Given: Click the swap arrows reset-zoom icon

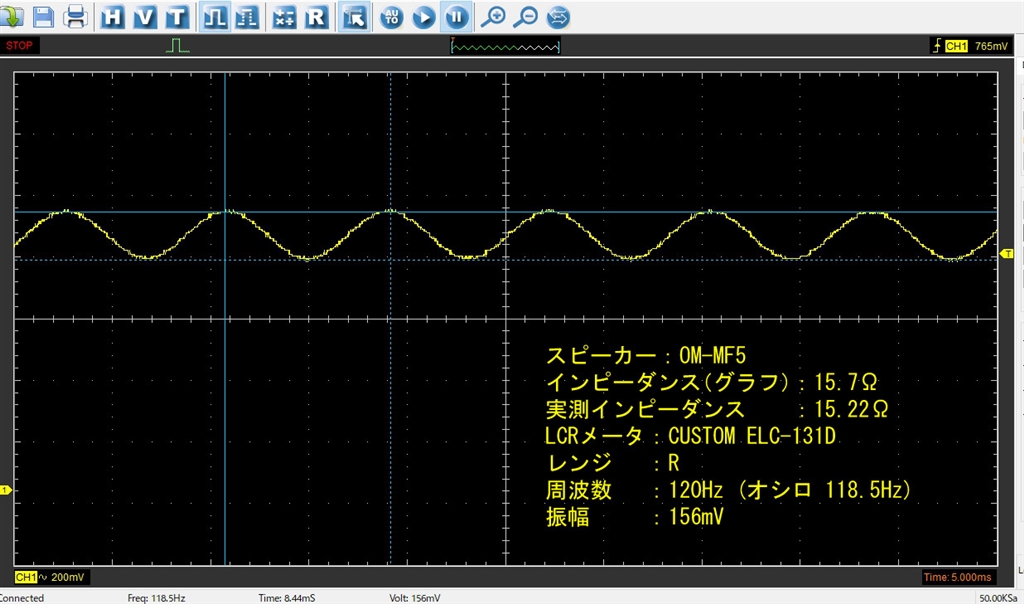Looking at the screenshot, I should click(558, 17).
